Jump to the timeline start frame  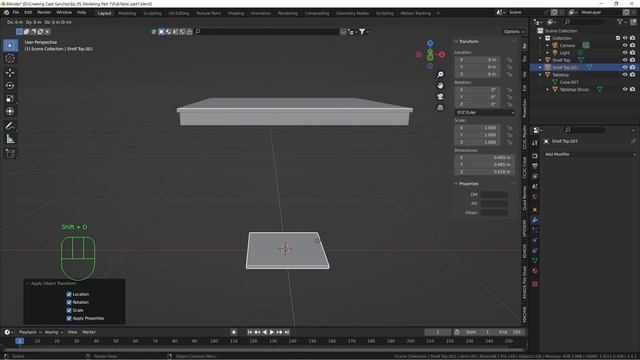pyautogui.click(x=250, y=332)
